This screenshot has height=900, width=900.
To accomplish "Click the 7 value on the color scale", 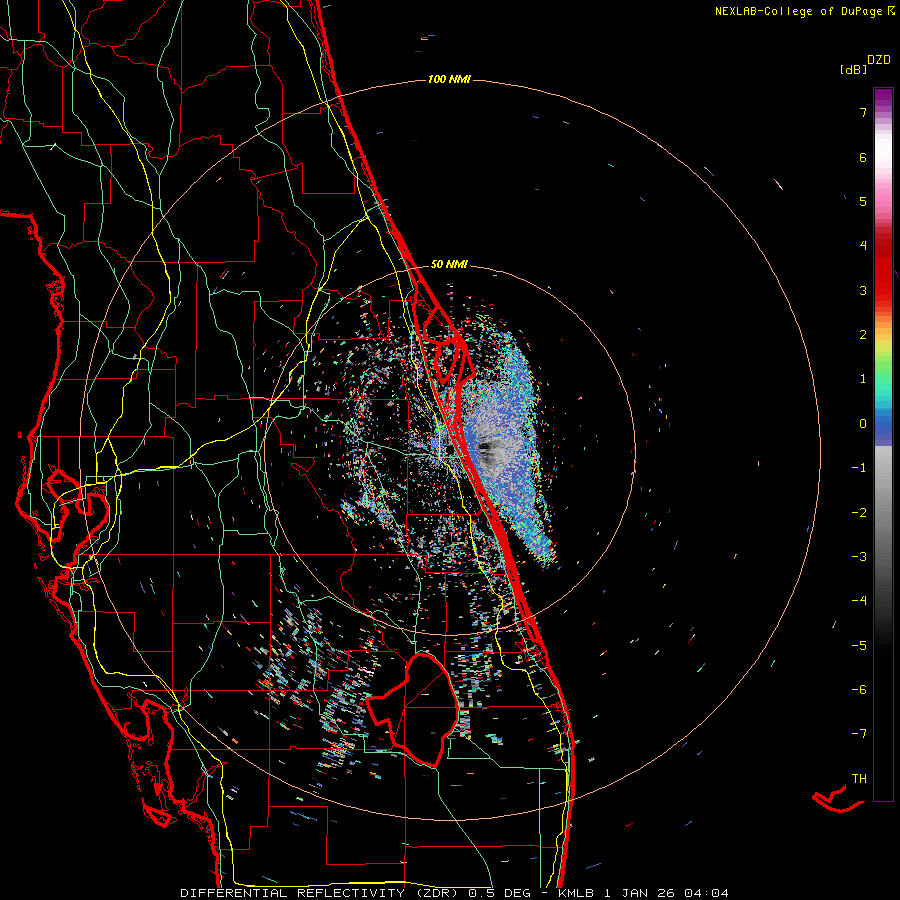I will [863, 112].
